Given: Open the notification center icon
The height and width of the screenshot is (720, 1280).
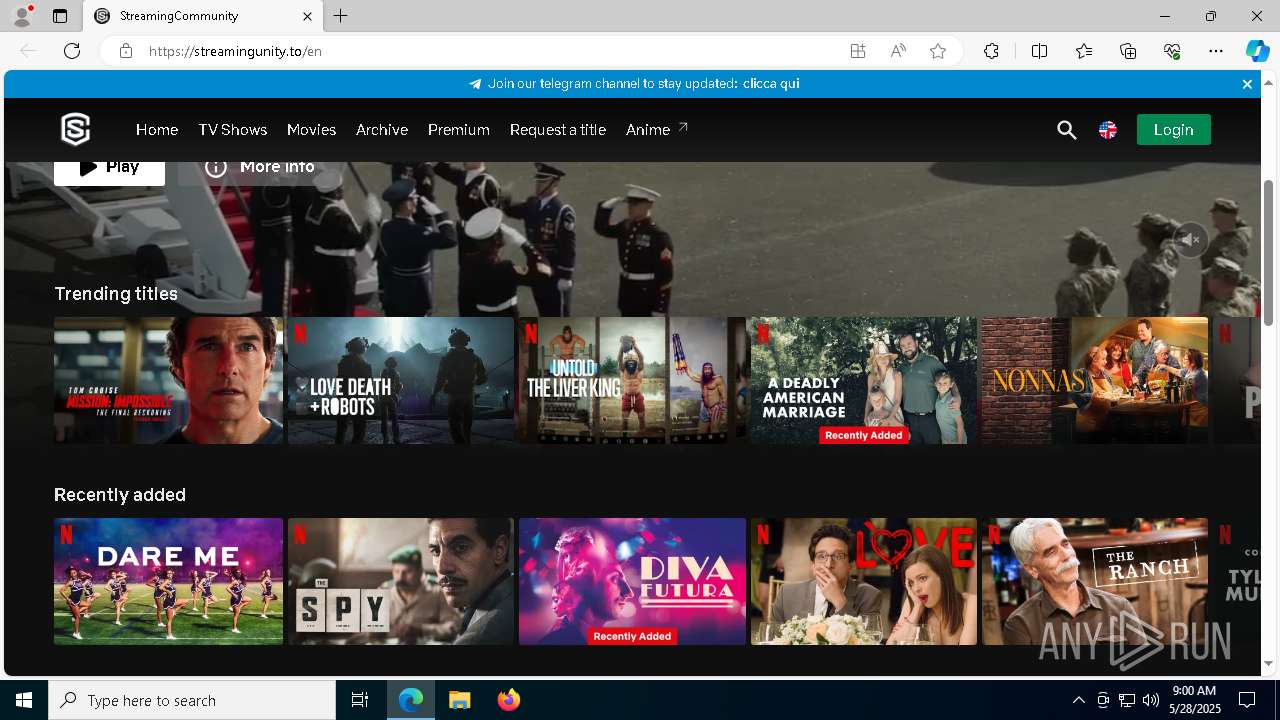Looking at the screenshot, I should coord(1247,700).
